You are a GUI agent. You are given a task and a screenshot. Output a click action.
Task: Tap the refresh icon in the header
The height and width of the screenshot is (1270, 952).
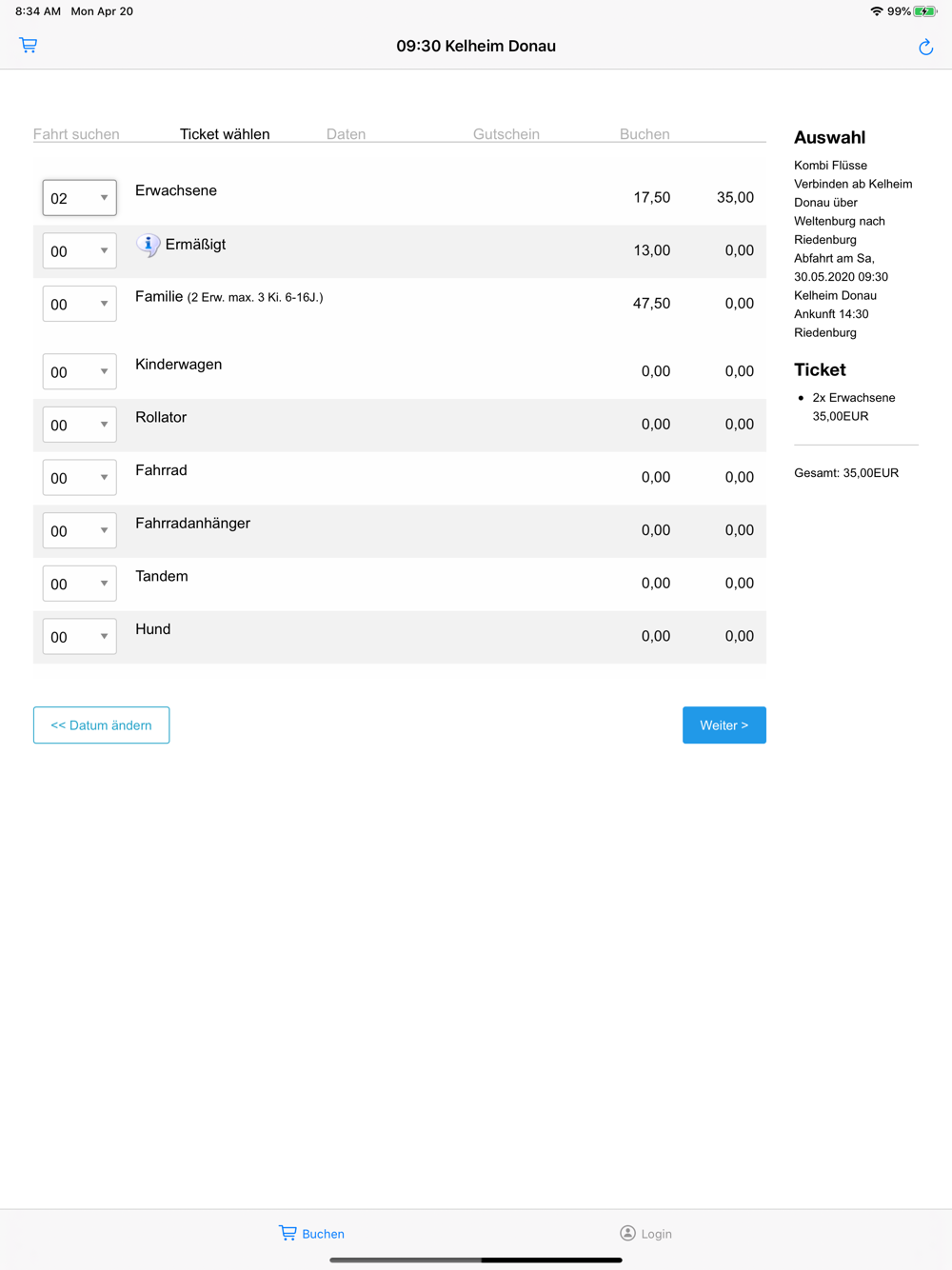(925, 47)
